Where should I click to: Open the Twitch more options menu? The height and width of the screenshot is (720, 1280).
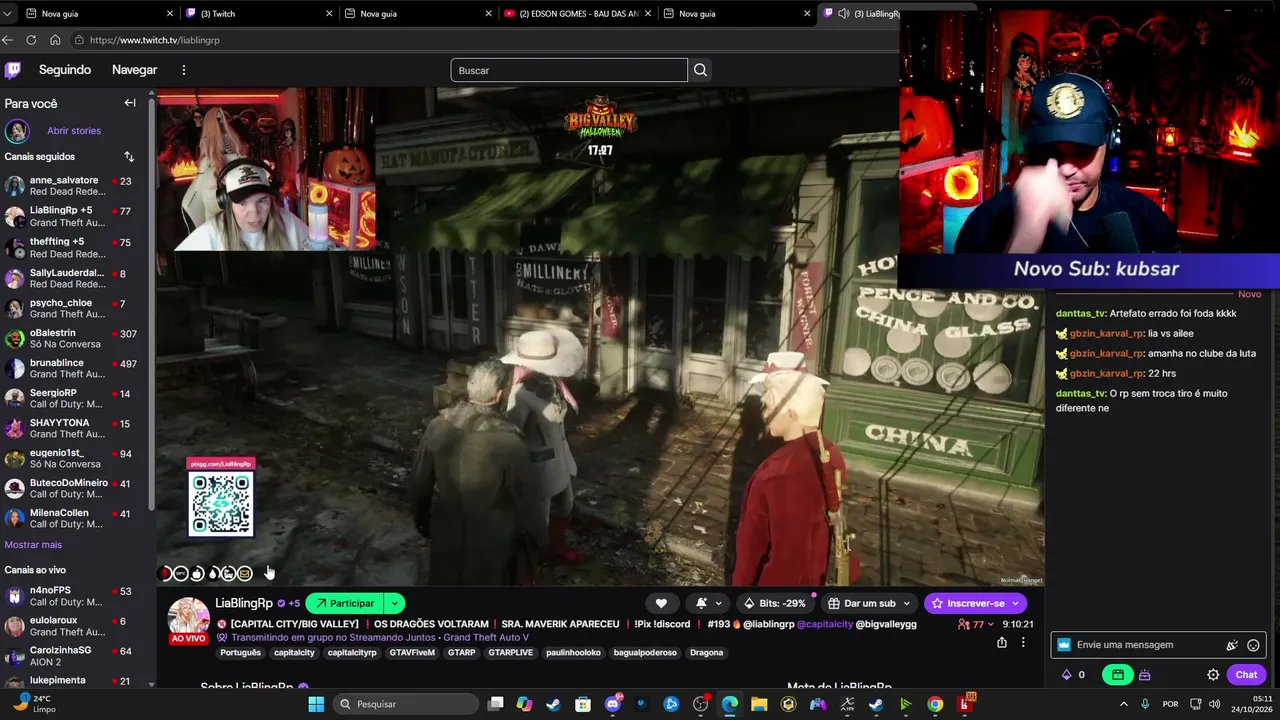pyautogui.click(x=184, y=70)
